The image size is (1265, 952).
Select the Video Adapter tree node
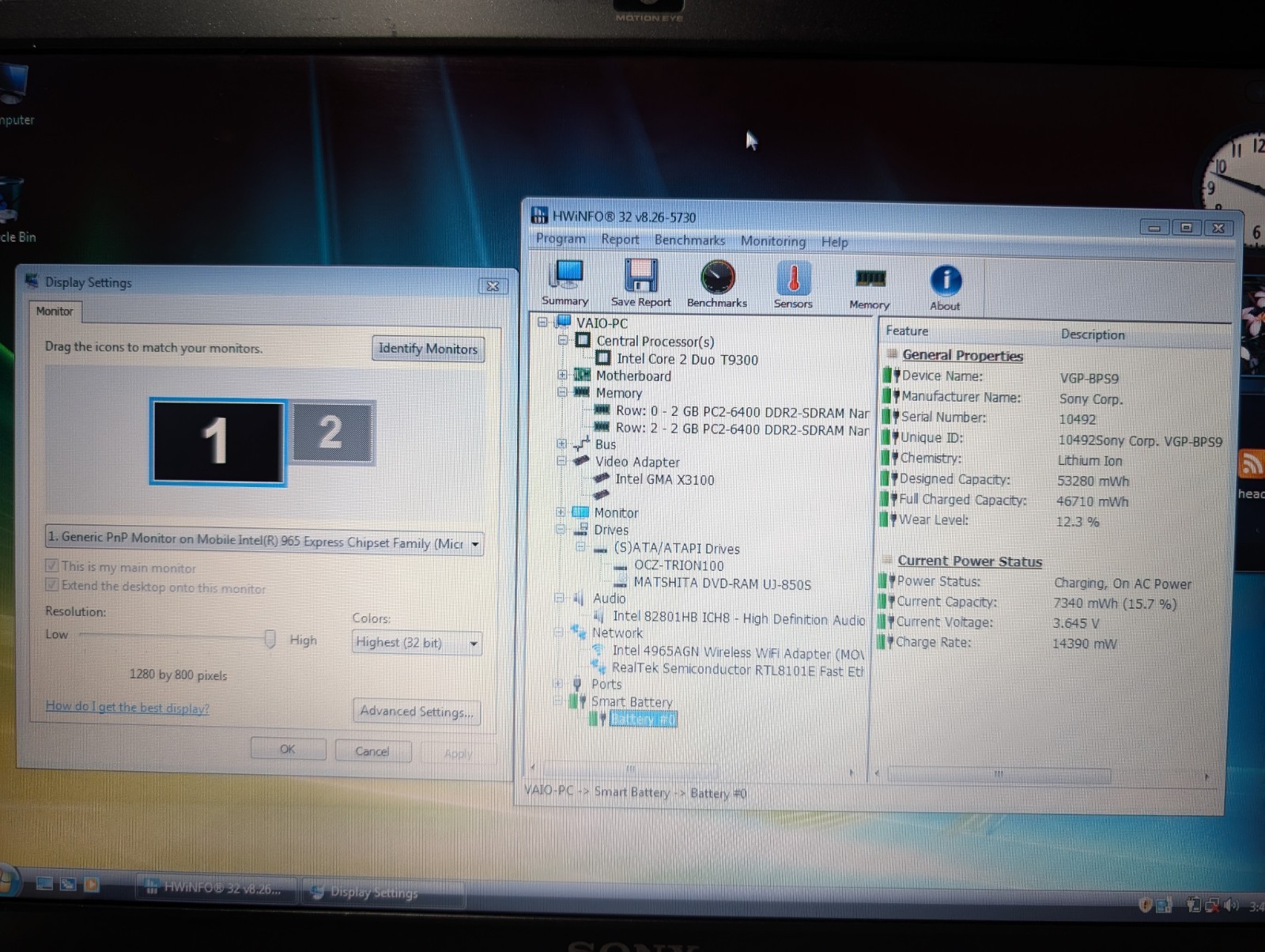(x=637, y=462)
